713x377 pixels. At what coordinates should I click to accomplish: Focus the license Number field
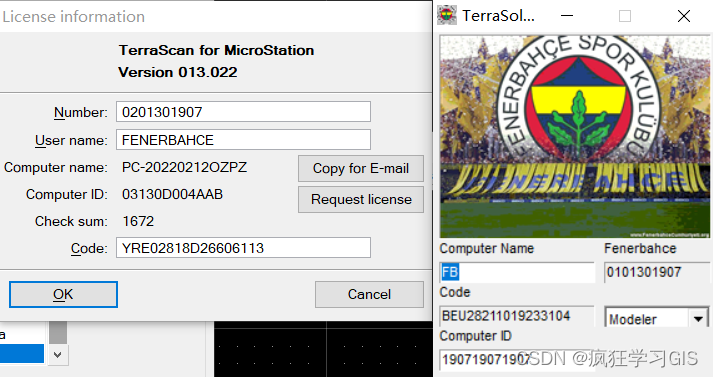click(x=243, y=112)
